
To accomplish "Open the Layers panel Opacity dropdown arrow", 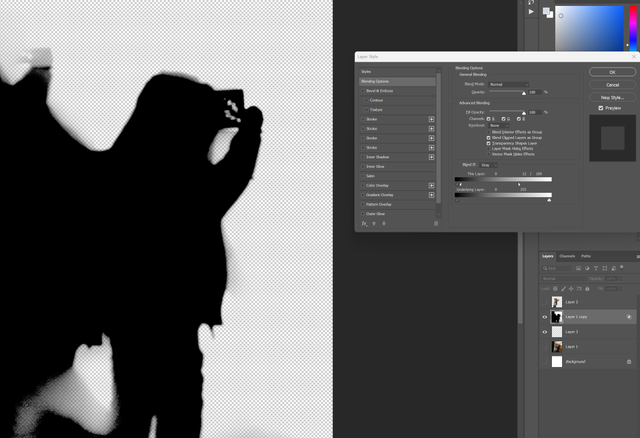I will 620,279.
